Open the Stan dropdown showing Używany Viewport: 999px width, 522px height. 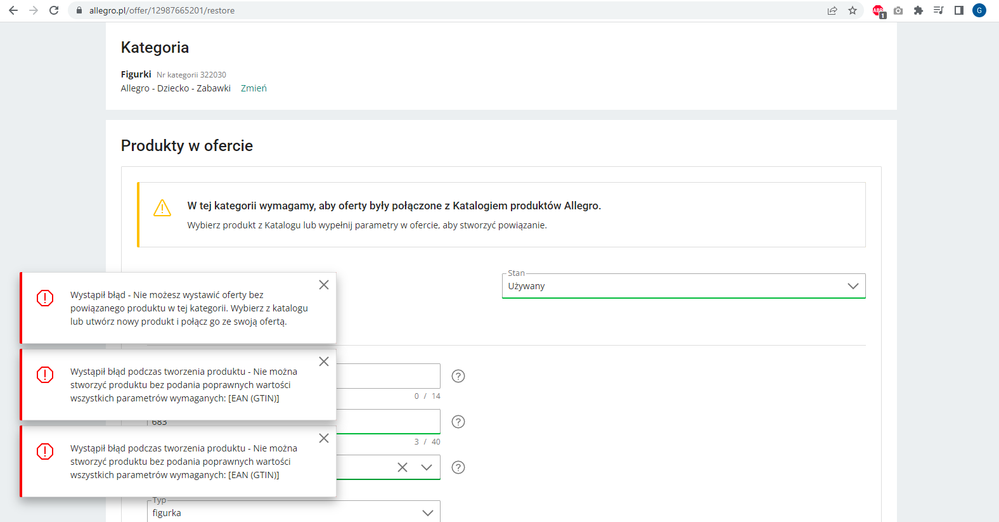[684, 286]
